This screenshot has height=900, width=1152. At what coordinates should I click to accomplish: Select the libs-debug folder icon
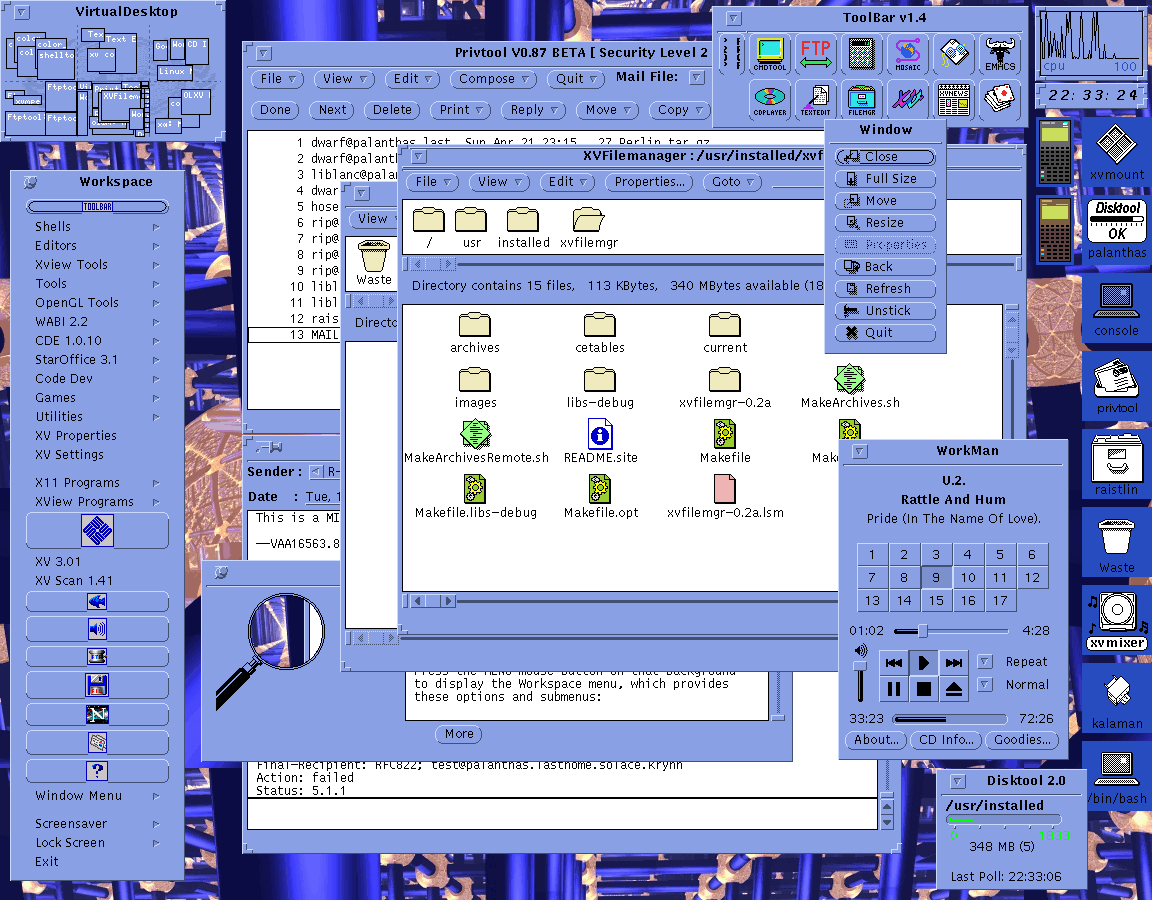point(600,387)
